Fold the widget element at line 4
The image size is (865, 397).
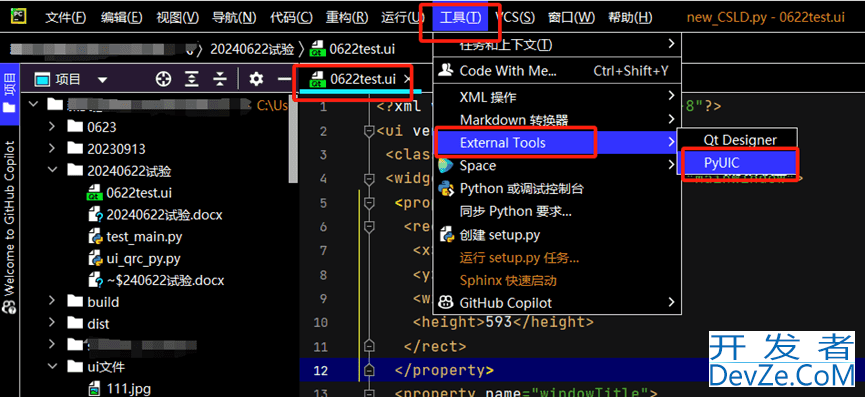coord(369,179)
